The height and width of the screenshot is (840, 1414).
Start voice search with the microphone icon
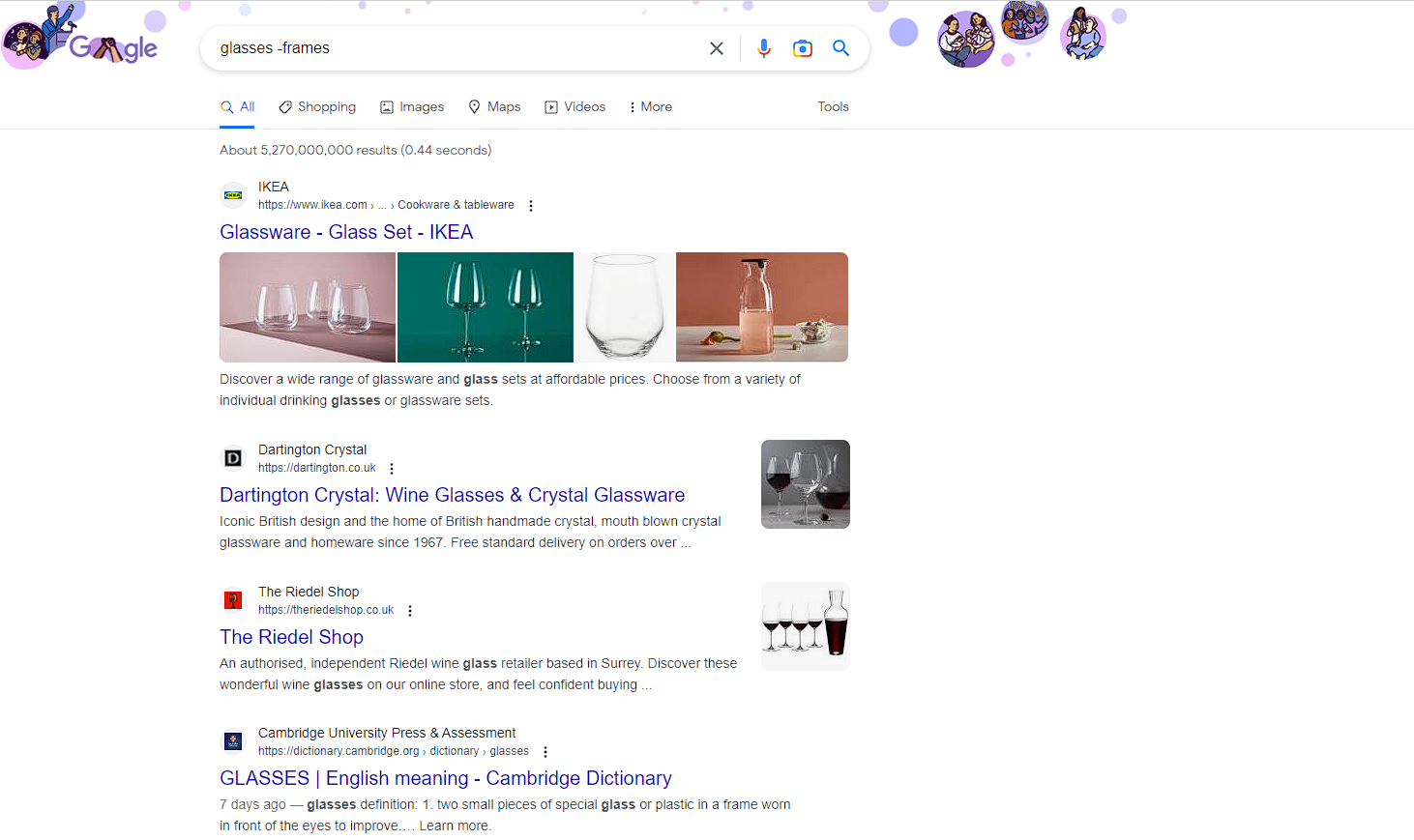764,48
